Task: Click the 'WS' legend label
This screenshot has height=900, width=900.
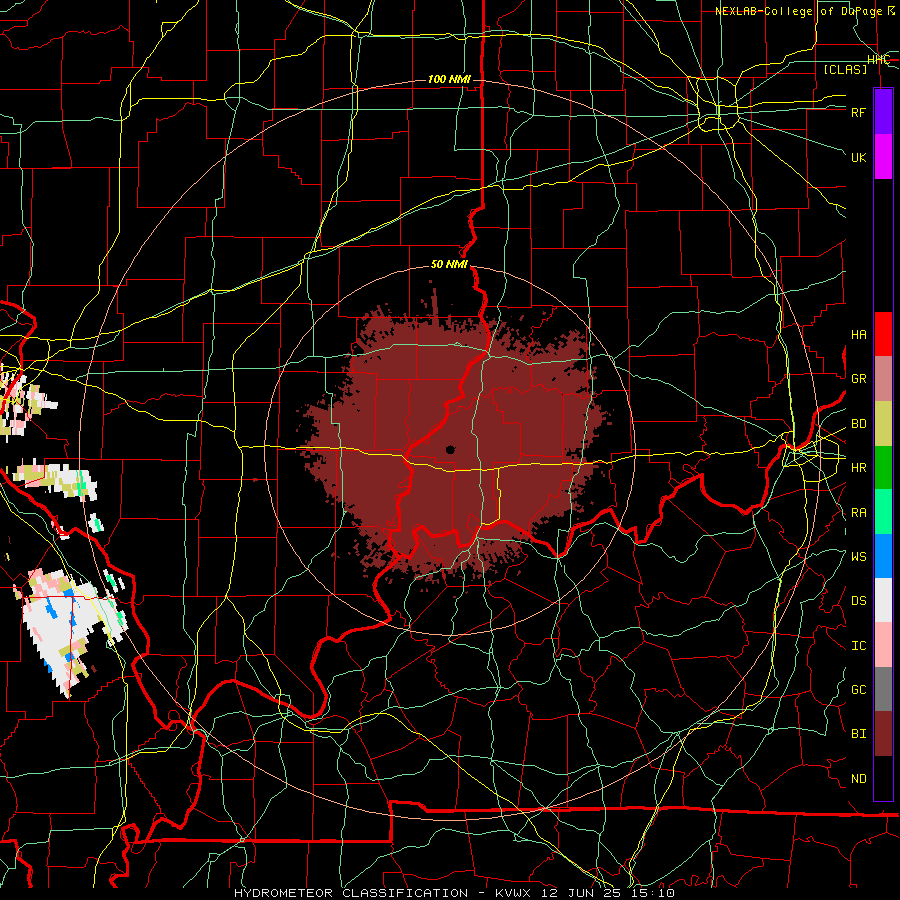Action: 858,557
